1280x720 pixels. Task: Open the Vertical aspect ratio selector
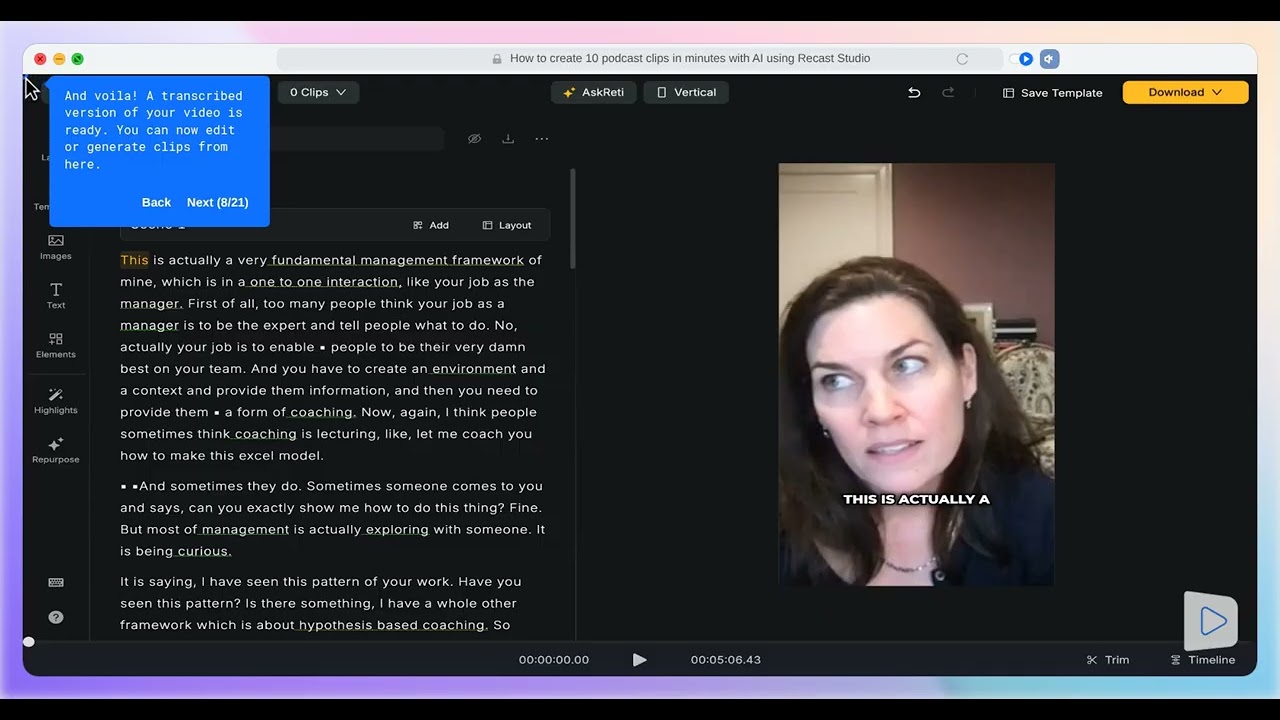686,92
